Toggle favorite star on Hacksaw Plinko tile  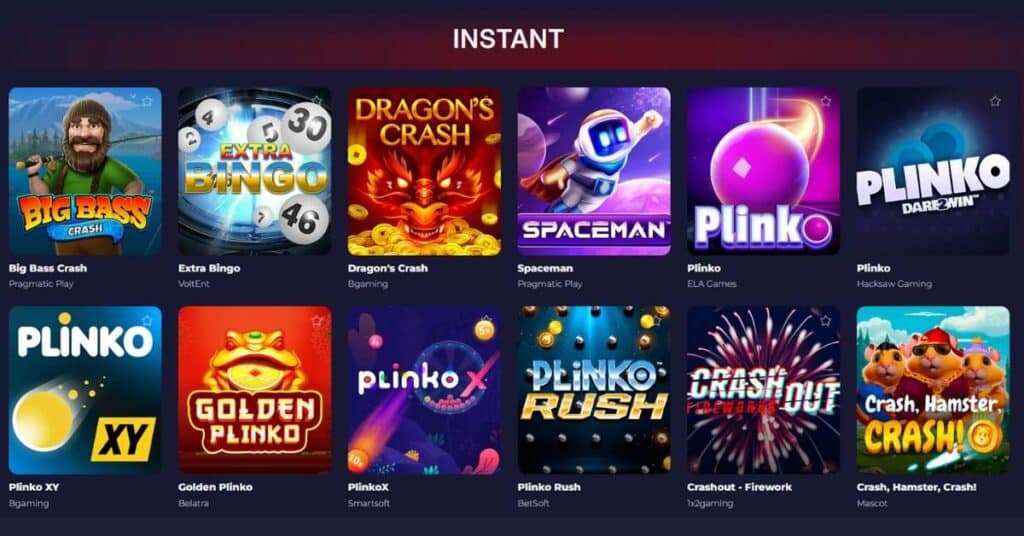(x=995, y=101)
